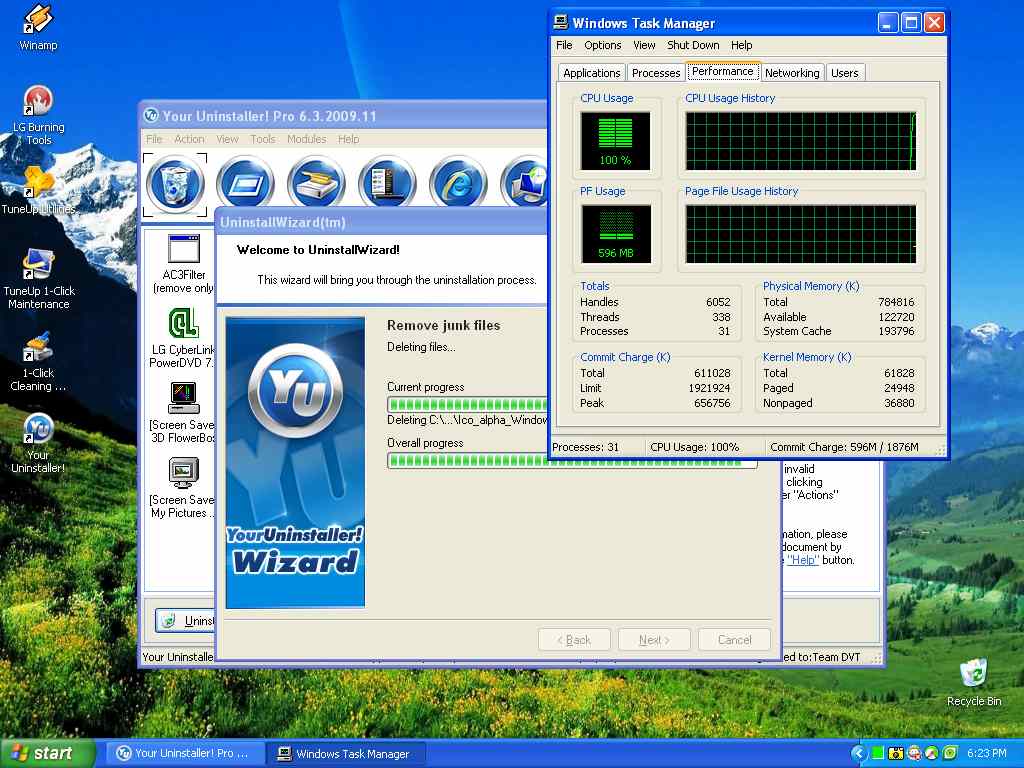
Task: Click the Current progress bar
Action: [x=468, y=404]
